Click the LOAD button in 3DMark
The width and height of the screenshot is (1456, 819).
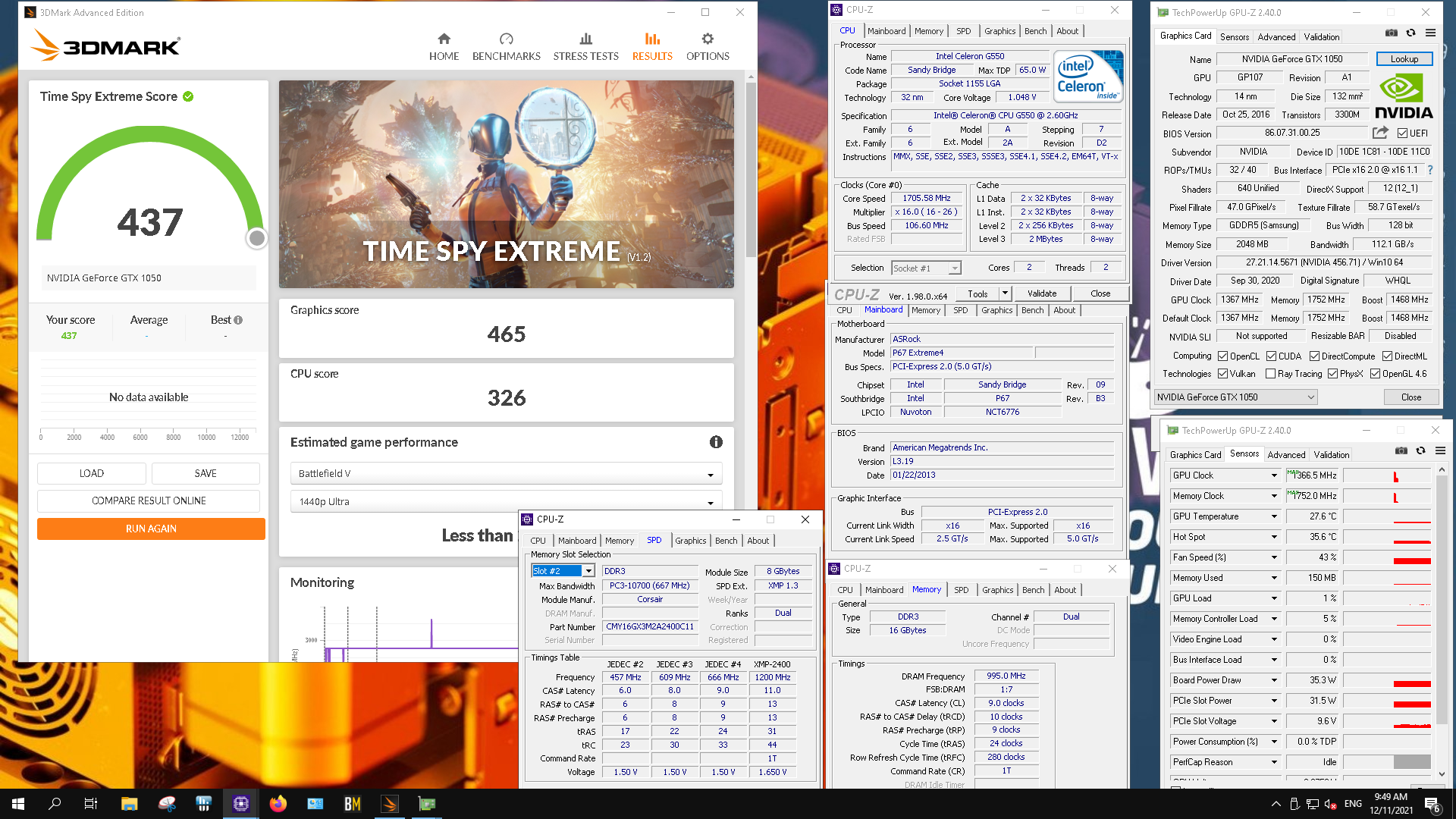(x=92, y=473)
